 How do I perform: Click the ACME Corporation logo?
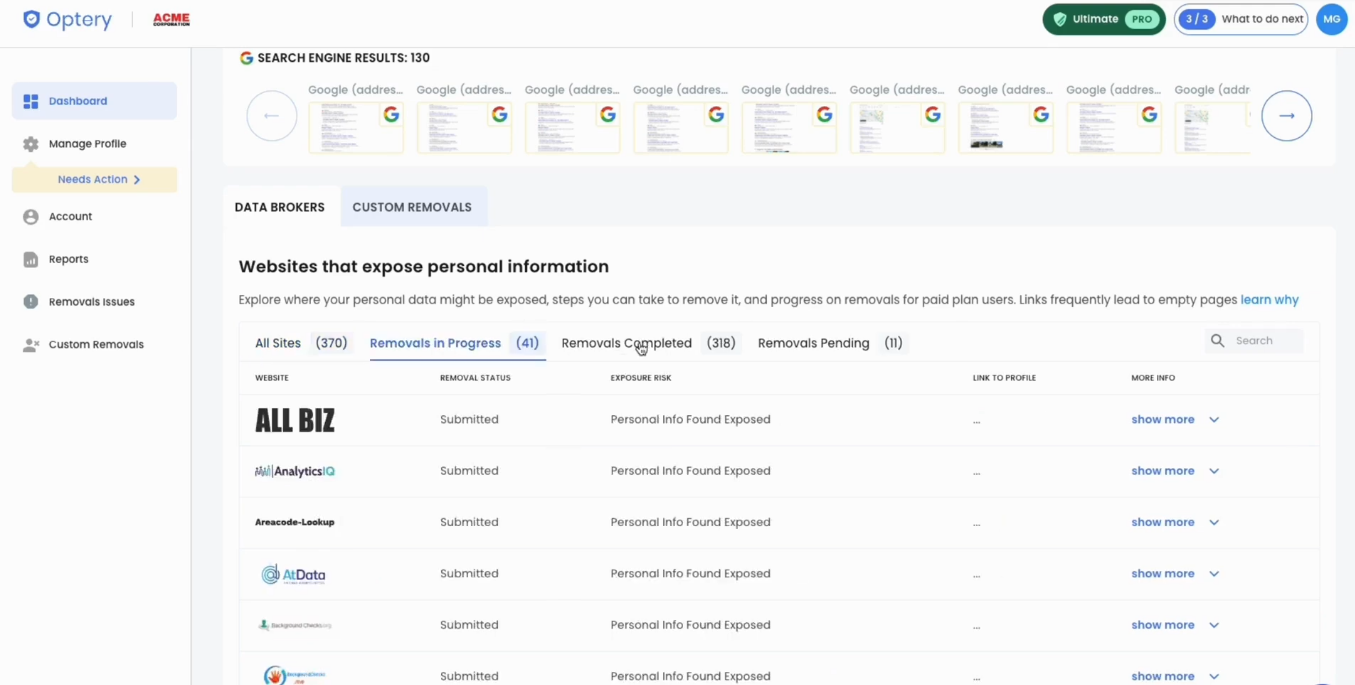click(x=171, y=19)
